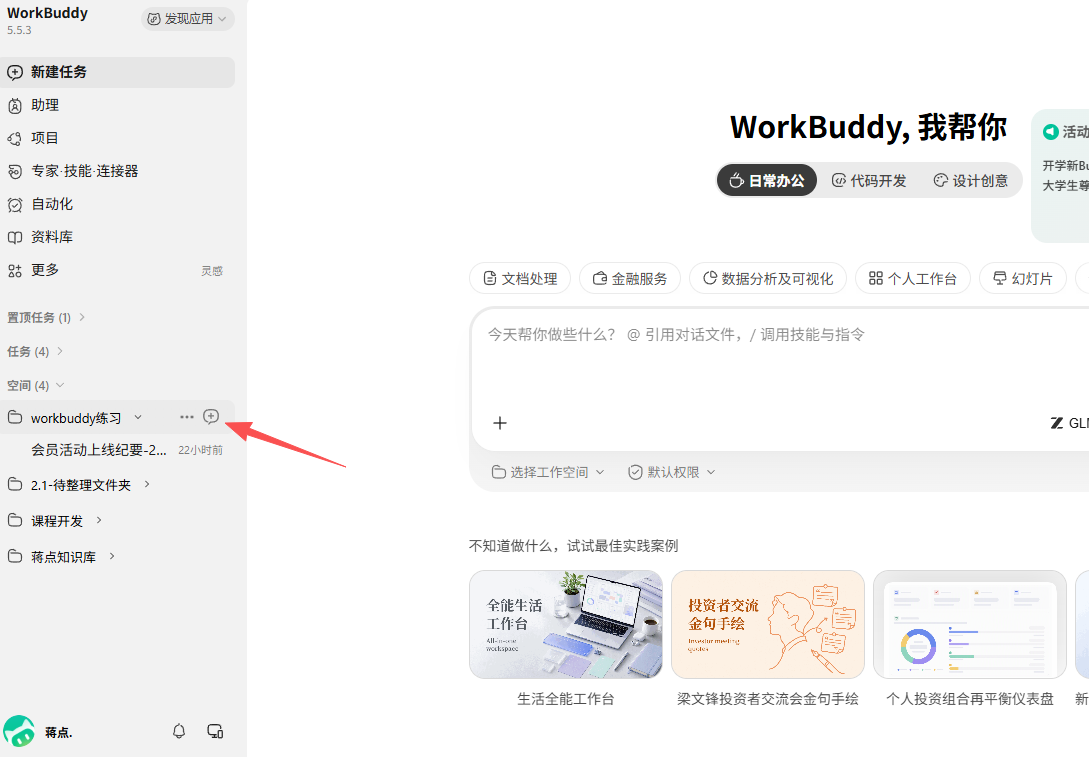This screenshot has width=1089, height=757.
Task: Switch to the 代码开发 tab
Action: pos(869,181)
